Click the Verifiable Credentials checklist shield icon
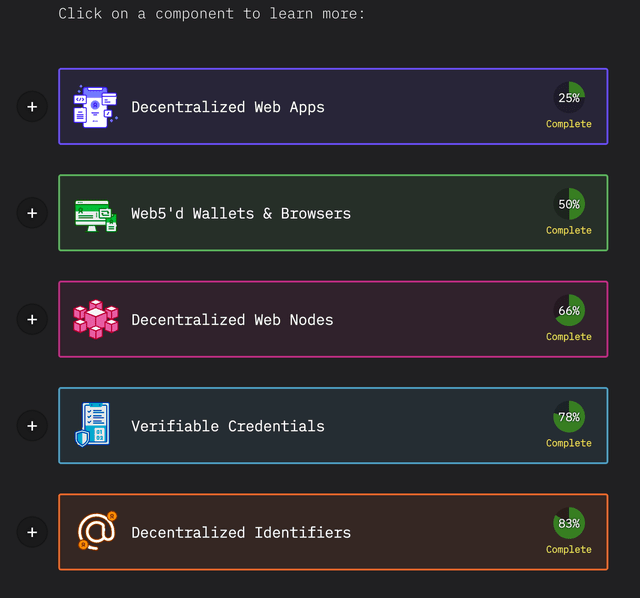Image resolution: width=640 pixels, height=598 pixels. (93, 425)
